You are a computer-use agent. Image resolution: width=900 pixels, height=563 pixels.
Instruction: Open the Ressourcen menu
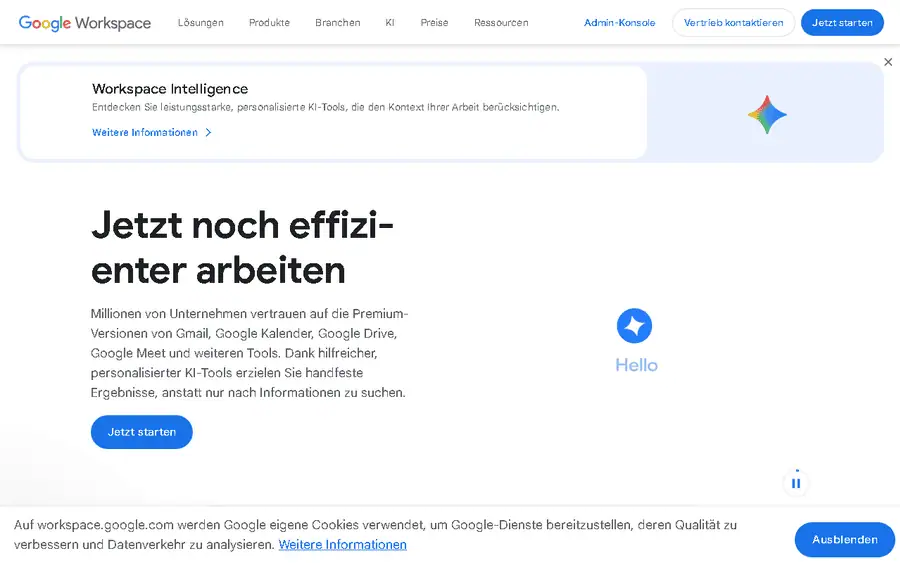pyautogui.click(x=501, y=22)
